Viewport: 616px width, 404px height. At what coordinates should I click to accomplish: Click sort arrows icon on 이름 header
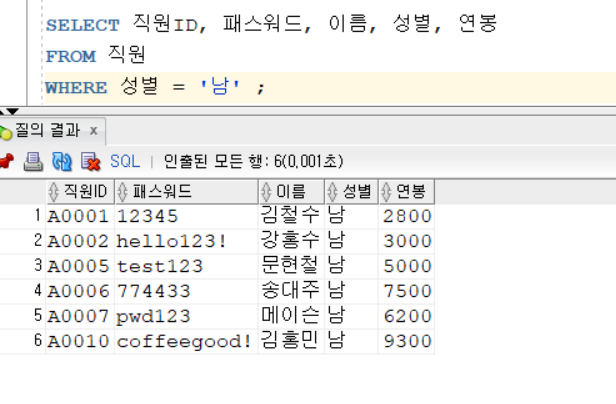click(x=266, y=192)
